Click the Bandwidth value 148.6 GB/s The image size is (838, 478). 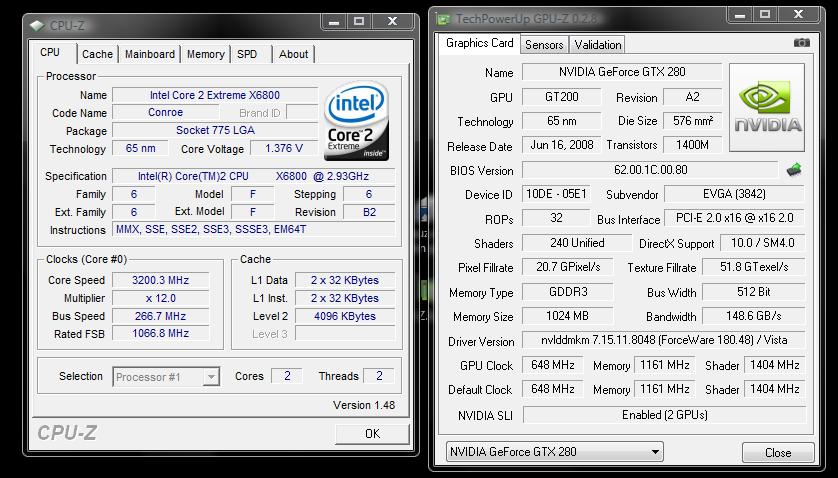[754, 316]
